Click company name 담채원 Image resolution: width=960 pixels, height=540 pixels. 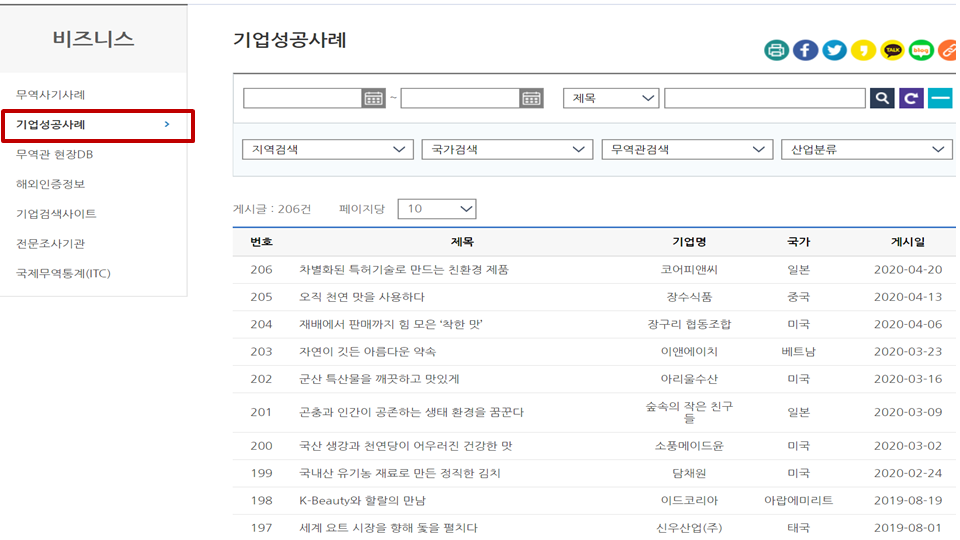[x=689, y=473]
